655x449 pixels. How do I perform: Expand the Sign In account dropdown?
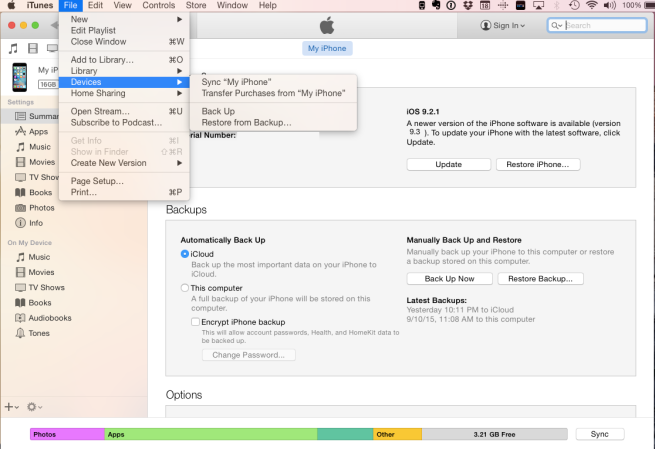coord(503,25)
